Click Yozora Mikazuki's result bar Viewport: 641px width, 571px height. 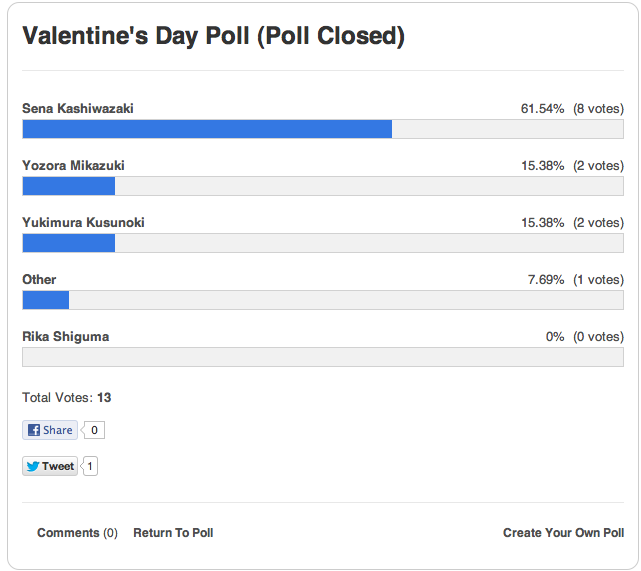[69, 186]
